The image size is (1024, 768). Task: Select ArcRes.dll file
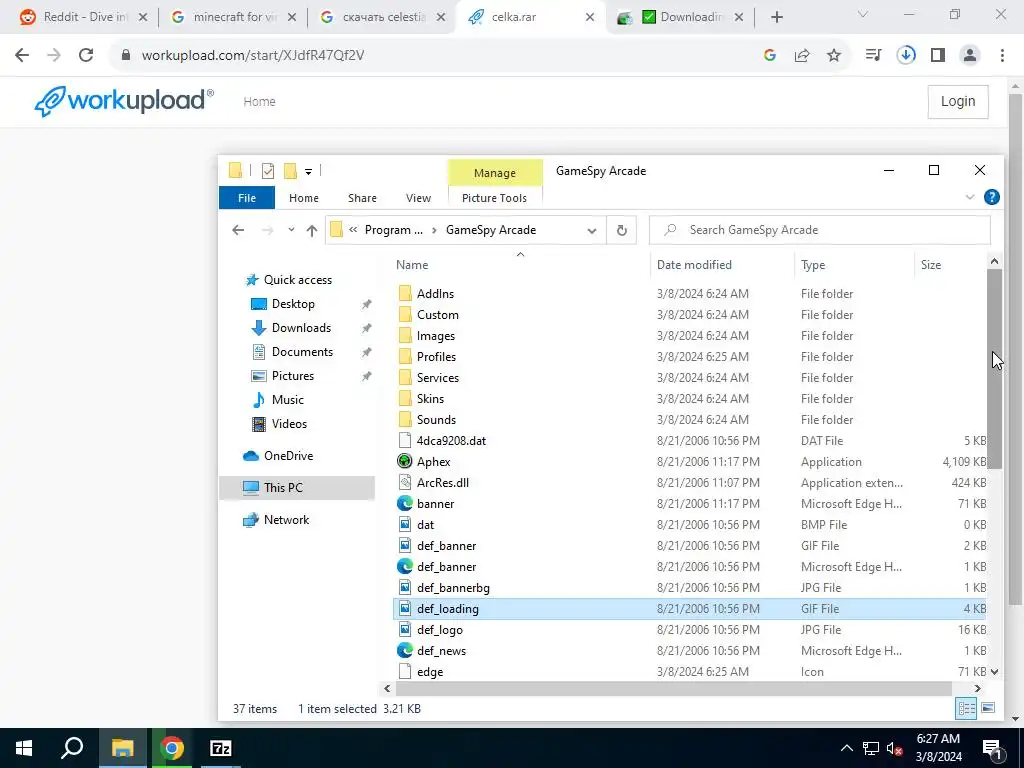click(x=442, y=483)
